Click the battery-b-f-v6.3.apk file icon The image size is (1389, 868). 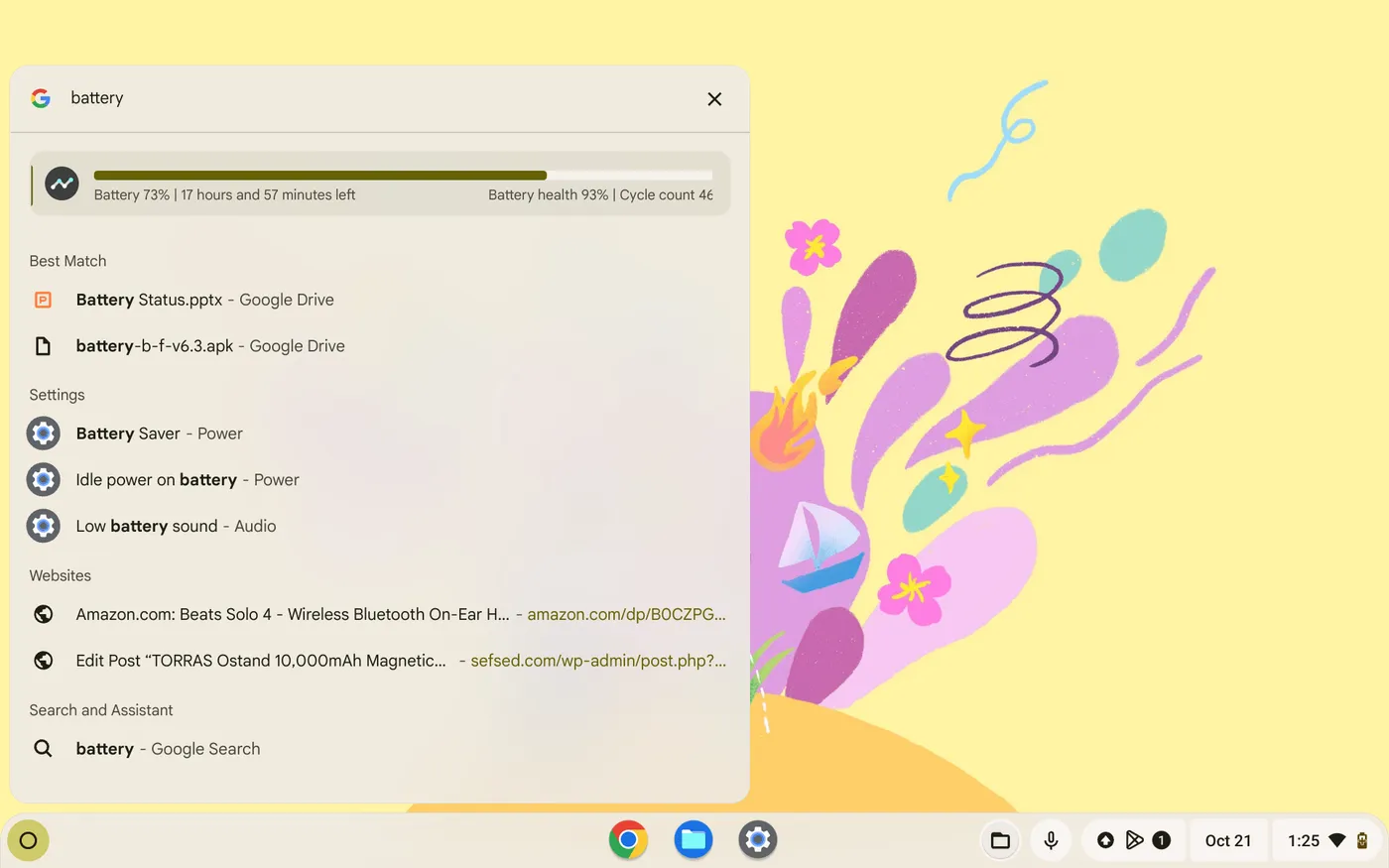43,346
